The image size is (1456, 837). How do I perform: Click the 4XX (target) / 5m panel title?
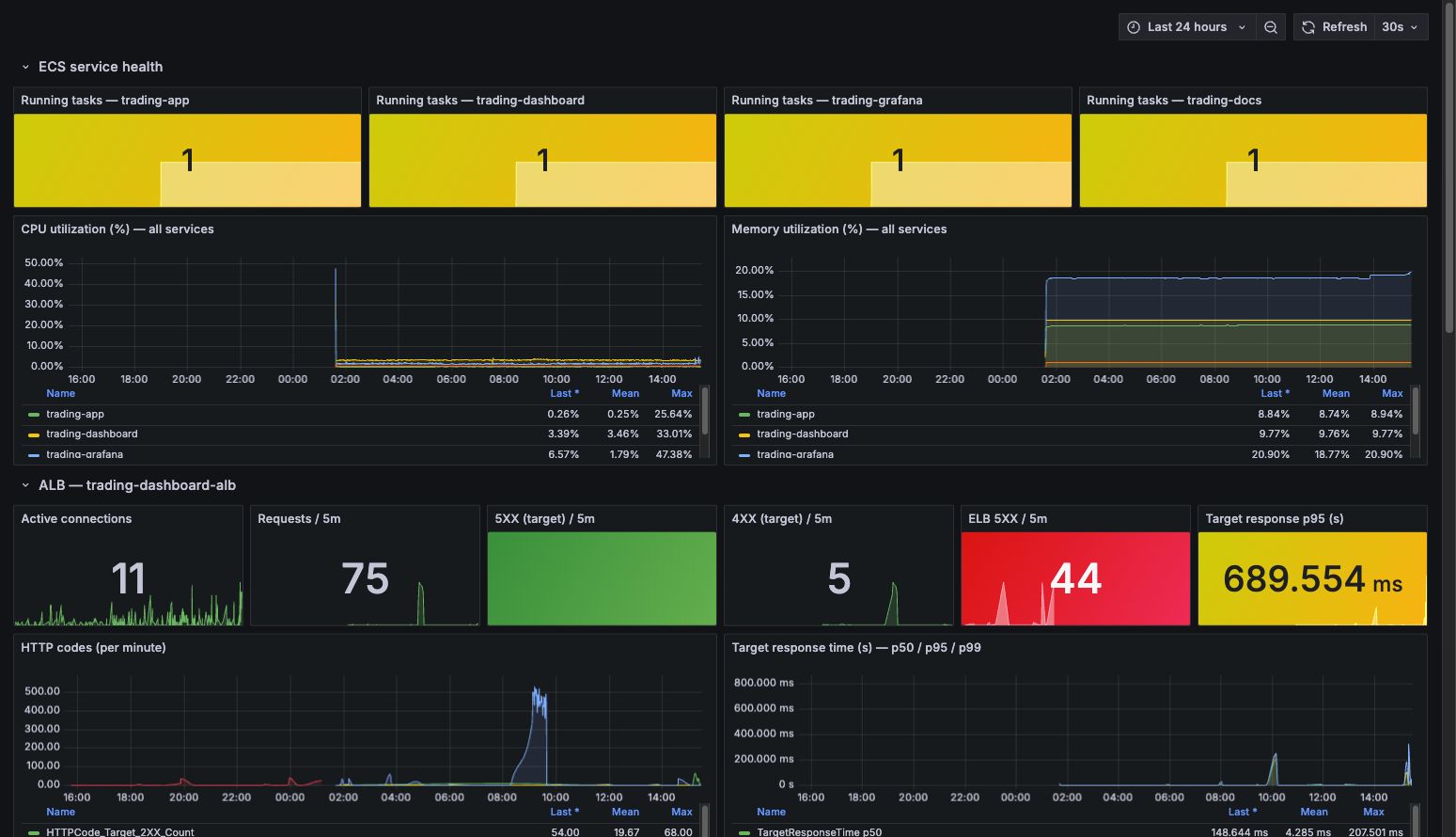(x=781, y=519)
